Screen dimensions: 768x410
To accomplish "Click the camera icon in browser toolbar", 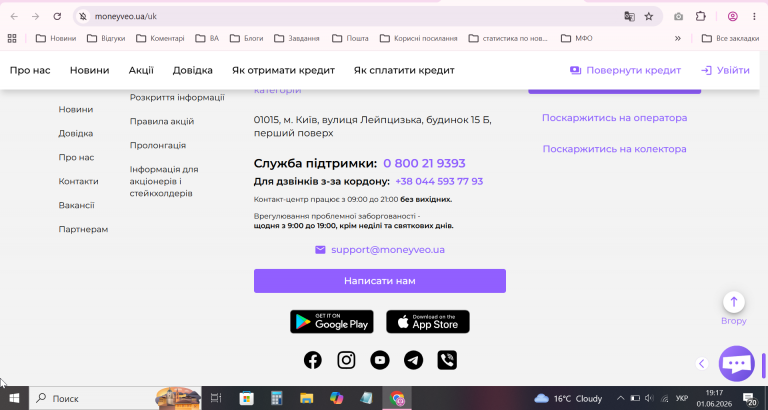I will tap(678, 16).
